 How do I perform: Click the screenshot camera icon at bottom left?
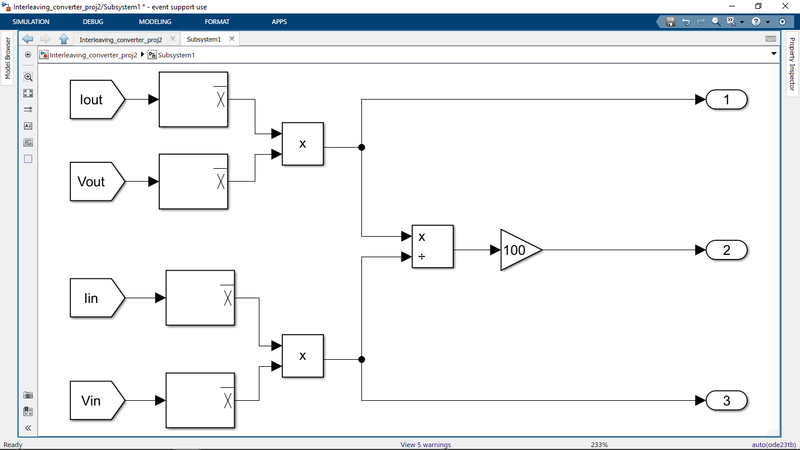tap(28, 395)
